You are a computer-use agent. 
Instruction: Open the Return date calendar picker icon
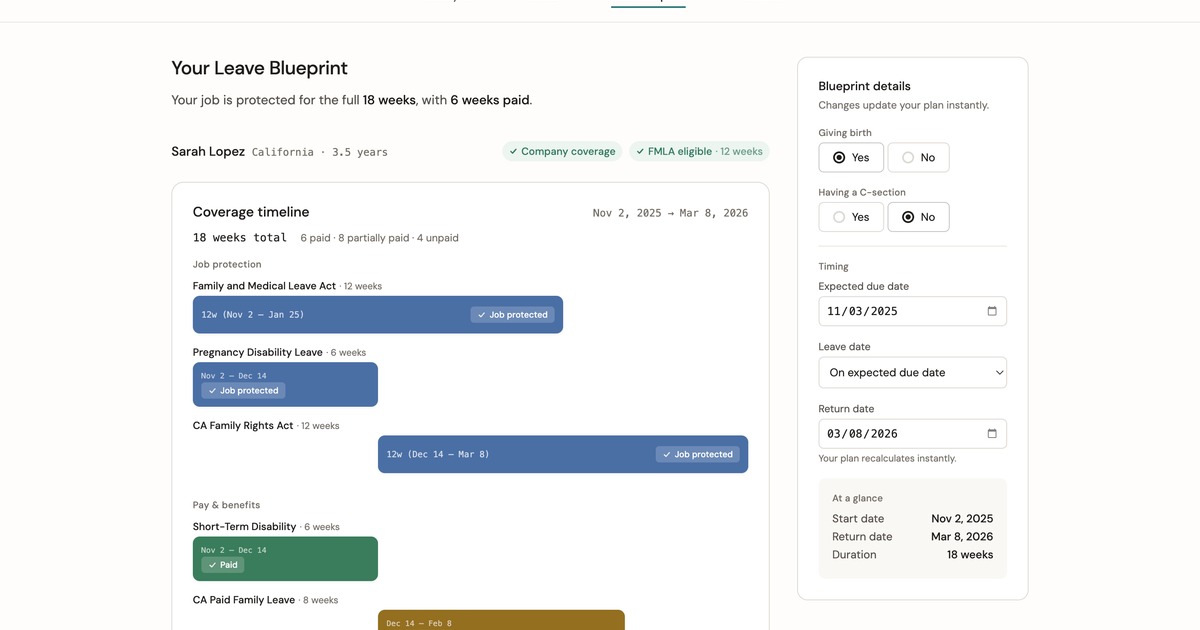(x=992, y=433)
